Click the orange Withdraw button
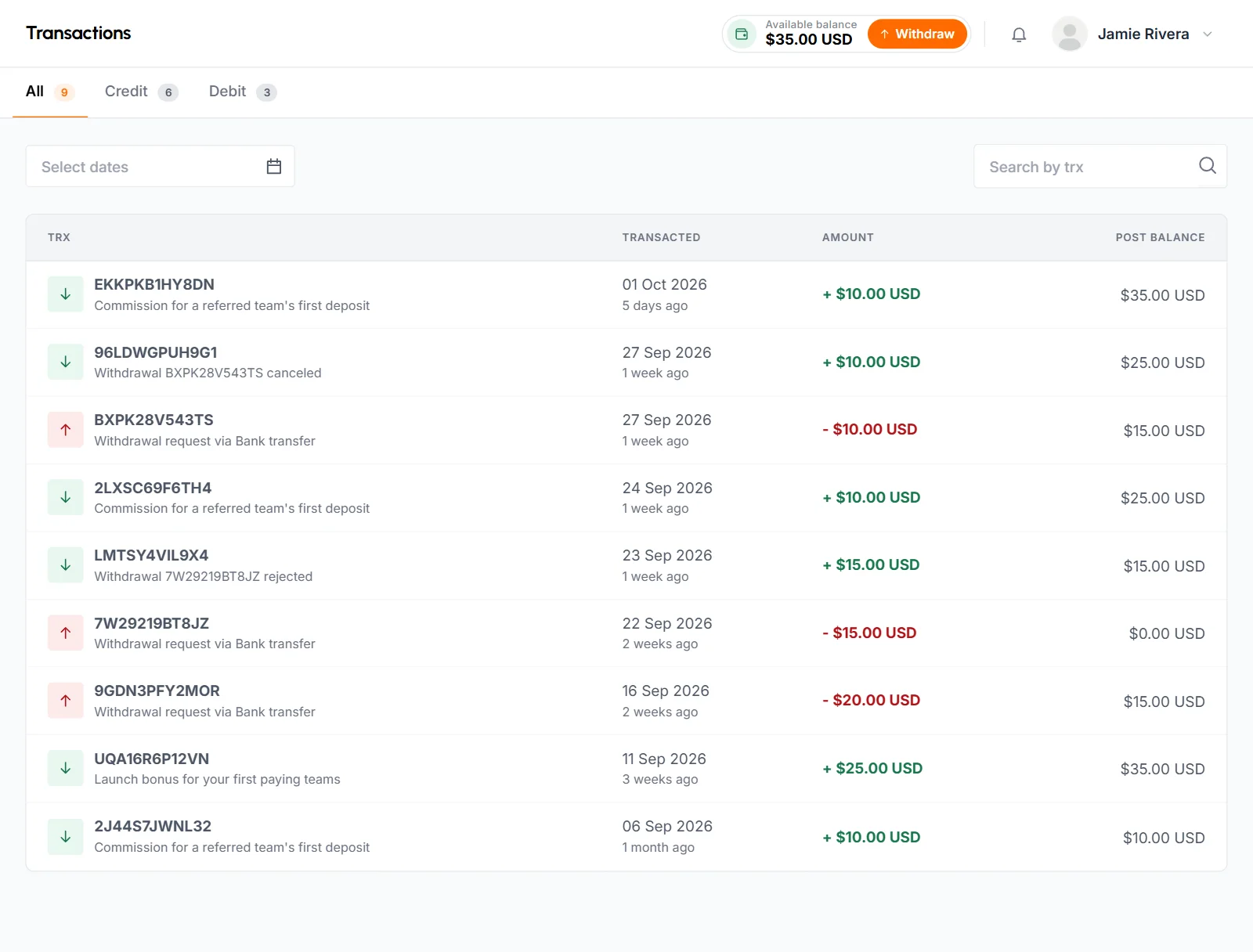This screenshot has width=1253, height=952. coord(917,34)
